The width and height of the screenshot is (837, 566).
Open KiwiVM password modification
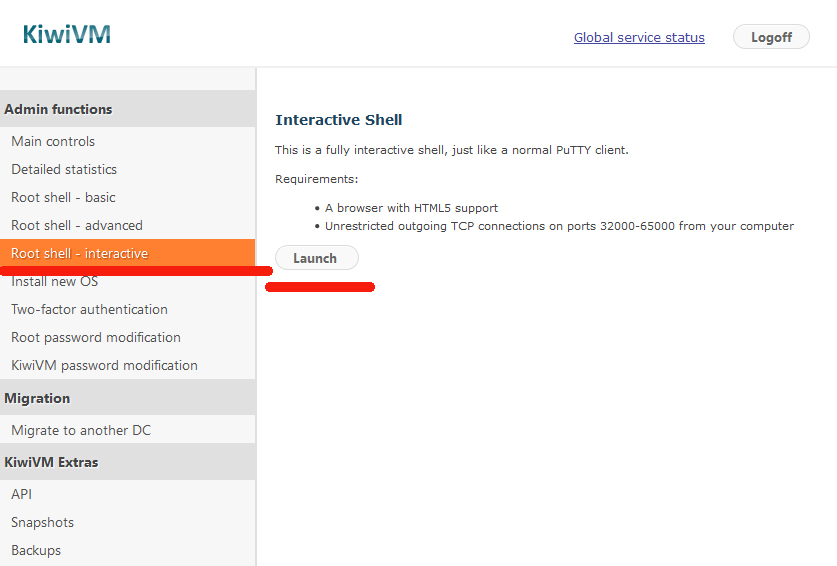point(104,365)
